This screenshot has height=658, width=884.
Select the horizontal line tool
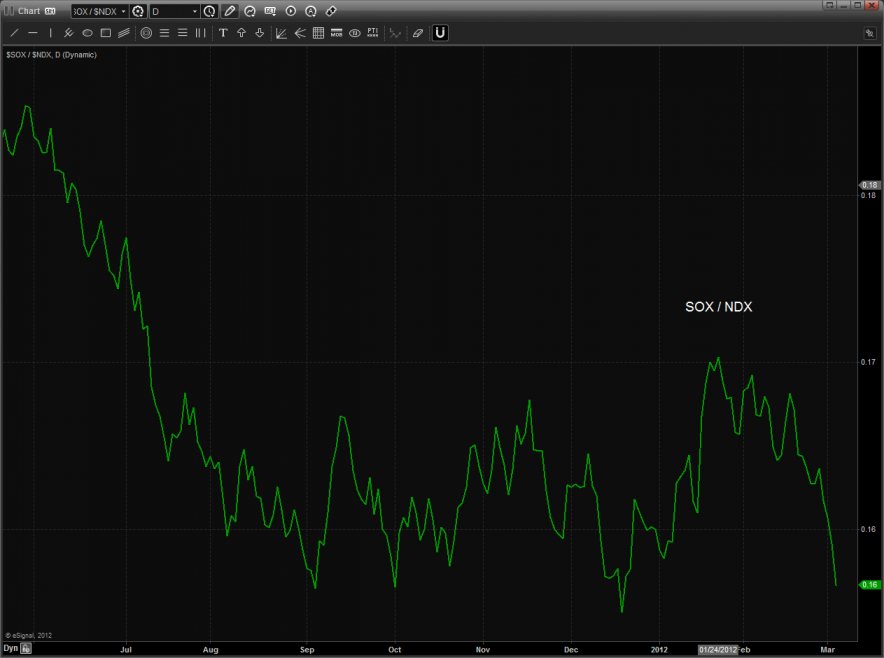pos(33,33)
